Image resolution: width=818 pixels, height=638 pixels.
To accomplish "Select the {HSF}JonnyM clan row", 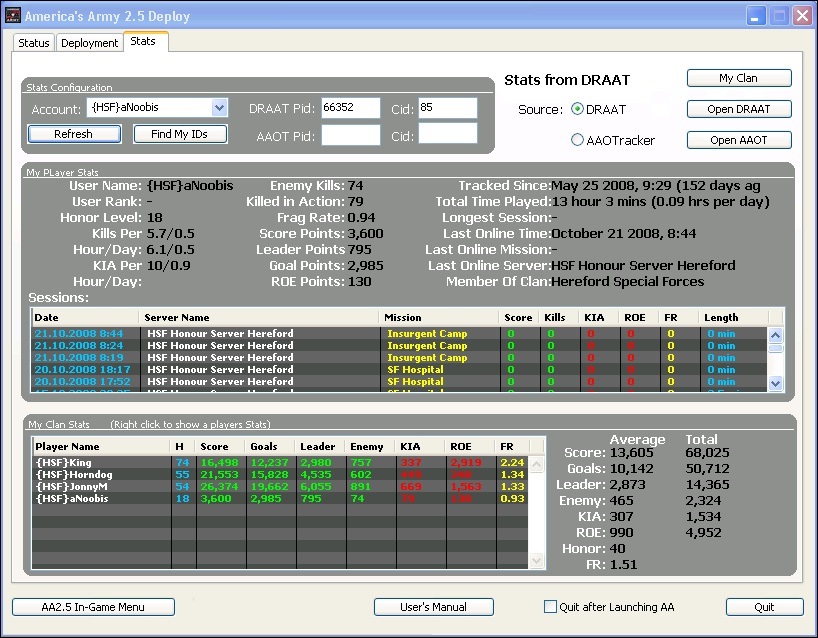I will (280, 486).
